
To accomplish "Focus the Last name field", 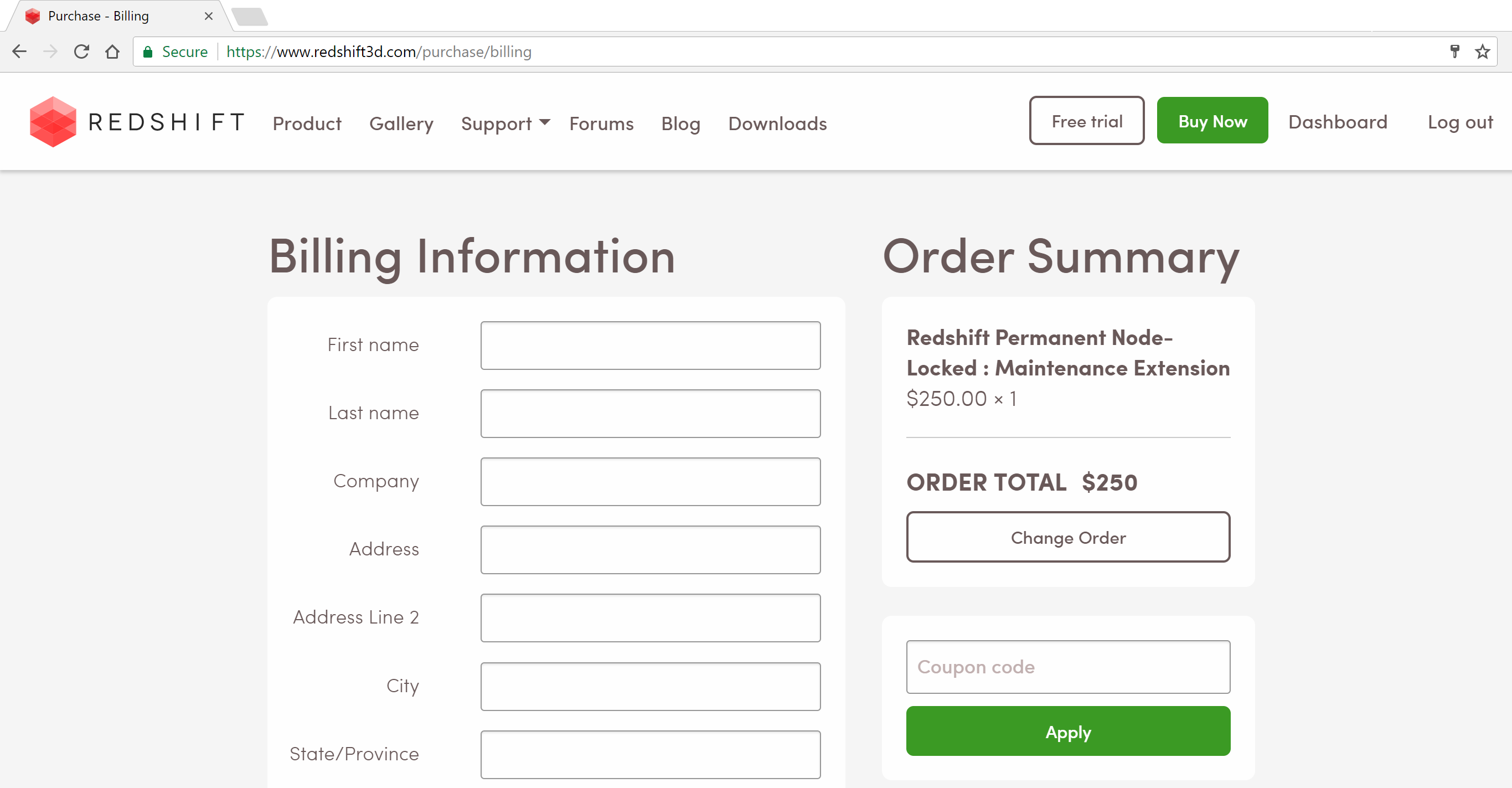I will point(651,413).
